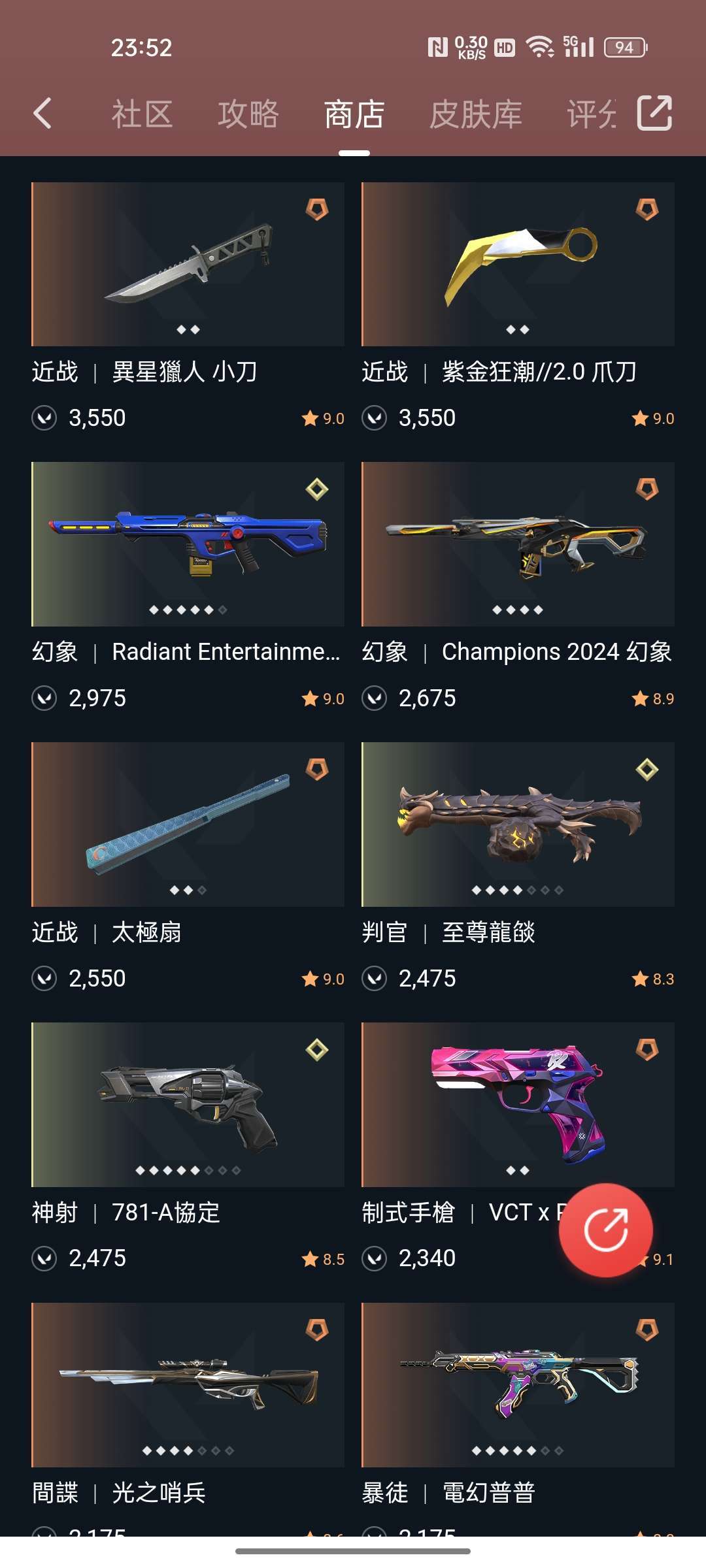Switch to the 攻略 tab
This screenshot has height=1568, width=706.
248,114
